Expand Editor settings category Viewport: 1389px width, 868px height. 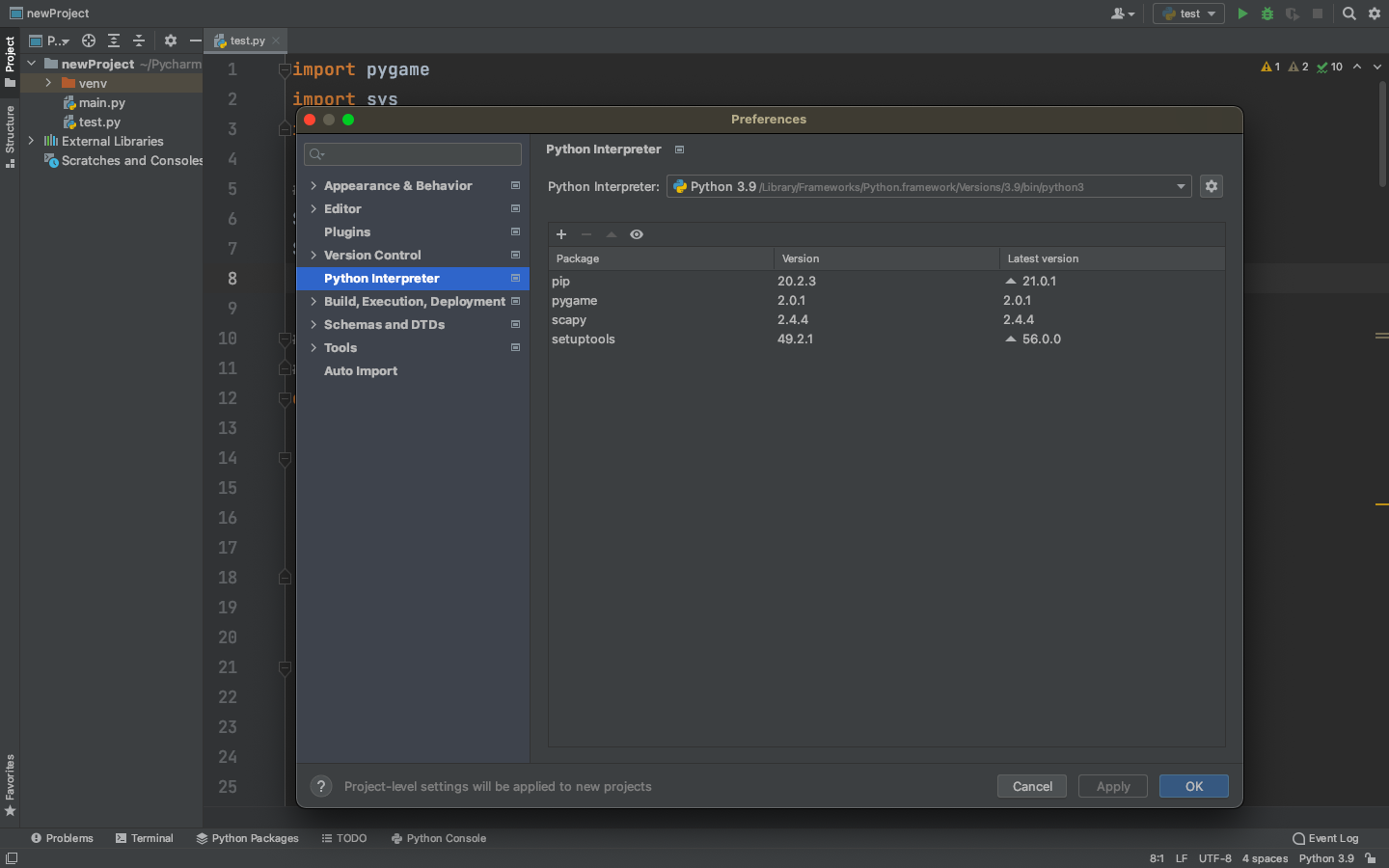pos(313,208)
